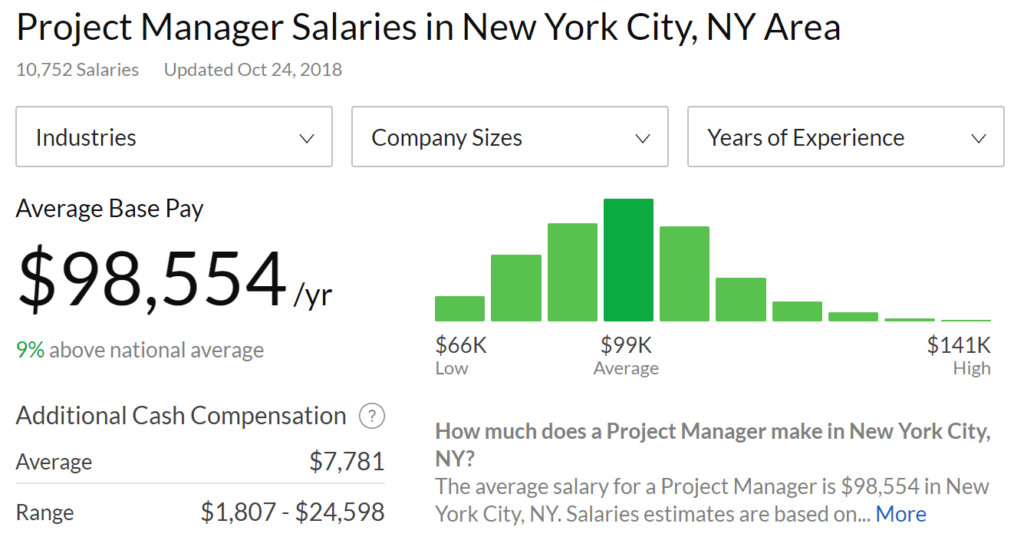Select the dark green average salary bar
Image resolution: width=1024 pixels, height=537 pixels.
point(628,260)
